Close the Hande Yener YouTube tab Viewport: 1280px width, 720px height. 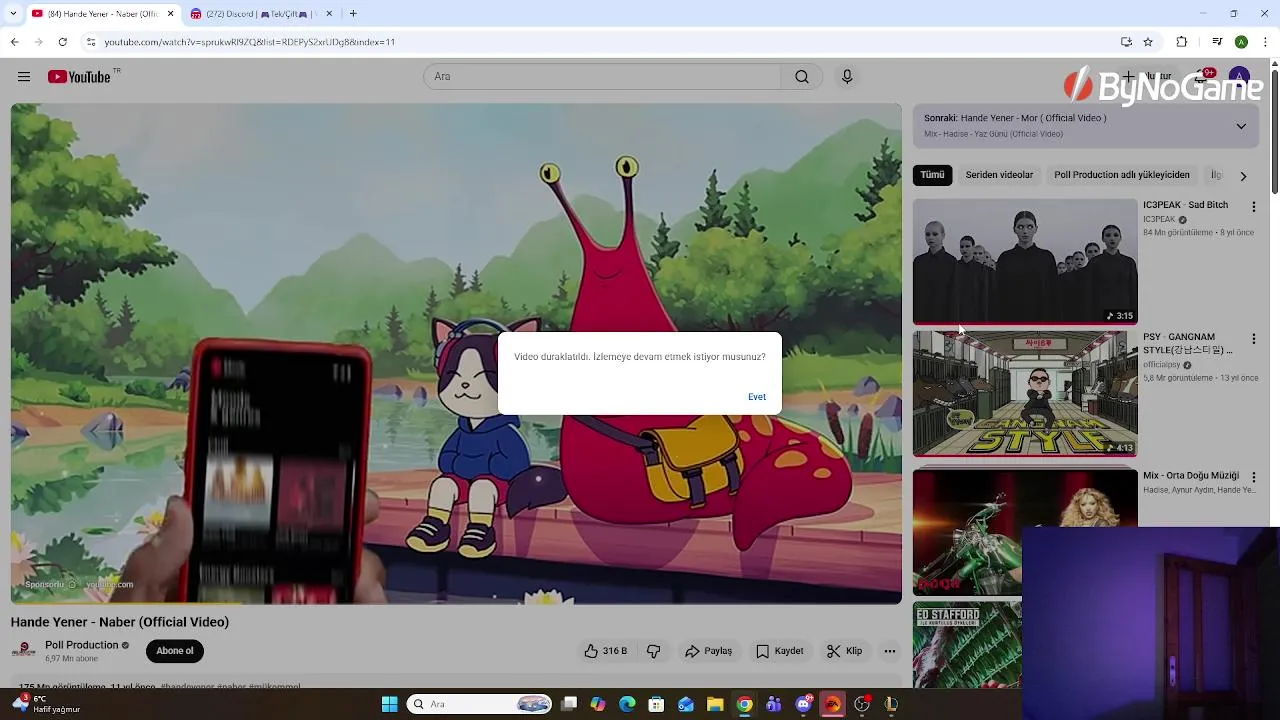170,14
